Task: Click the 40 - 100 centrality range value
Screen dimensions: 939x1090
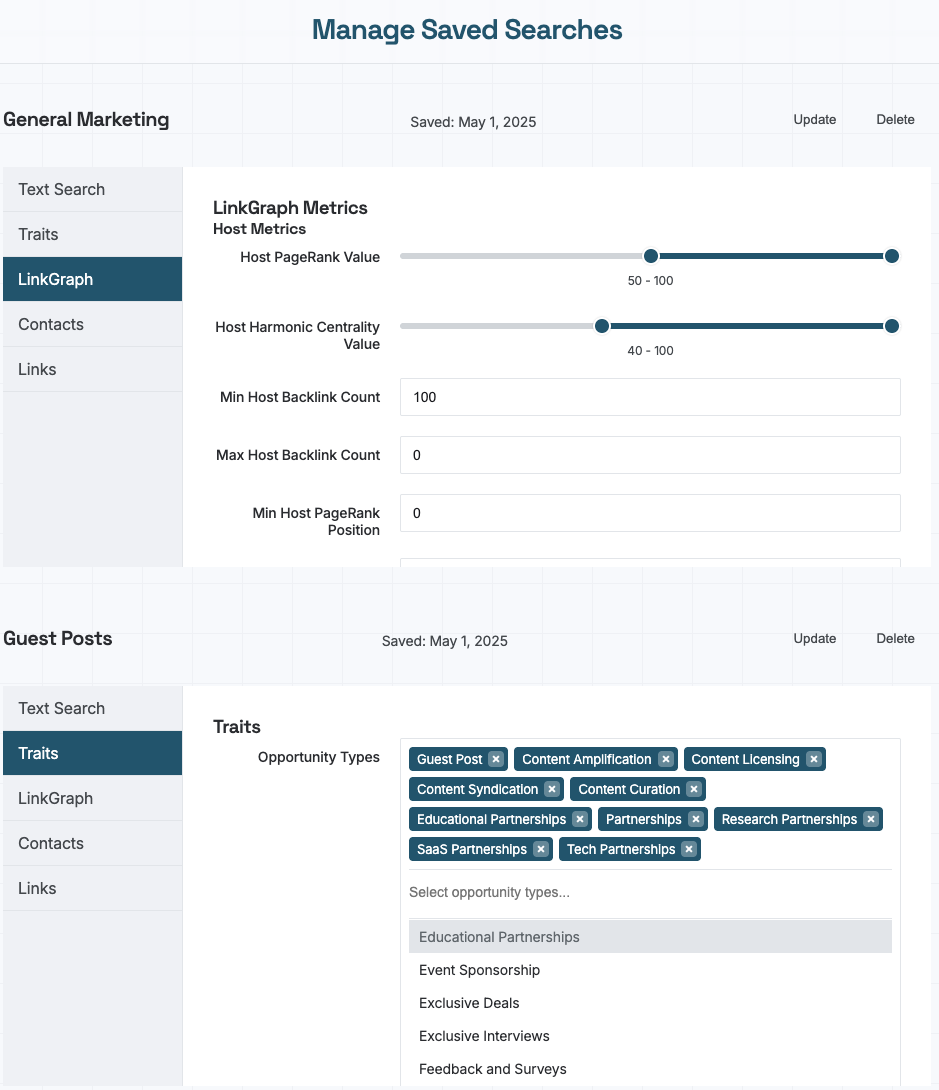Action: (x=651, y=351)
